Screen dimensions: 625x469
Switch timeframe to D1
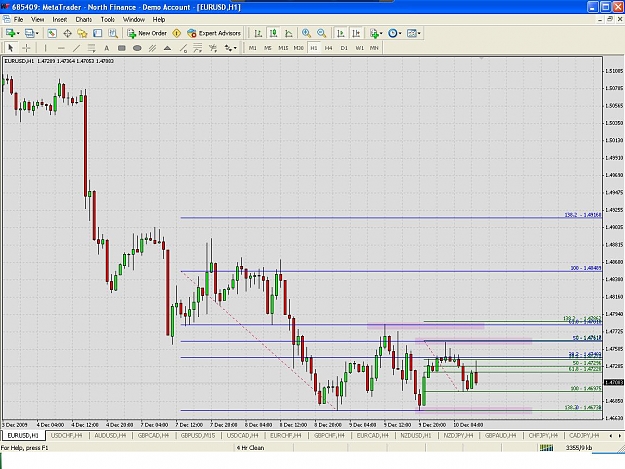(x=344, y=48)
